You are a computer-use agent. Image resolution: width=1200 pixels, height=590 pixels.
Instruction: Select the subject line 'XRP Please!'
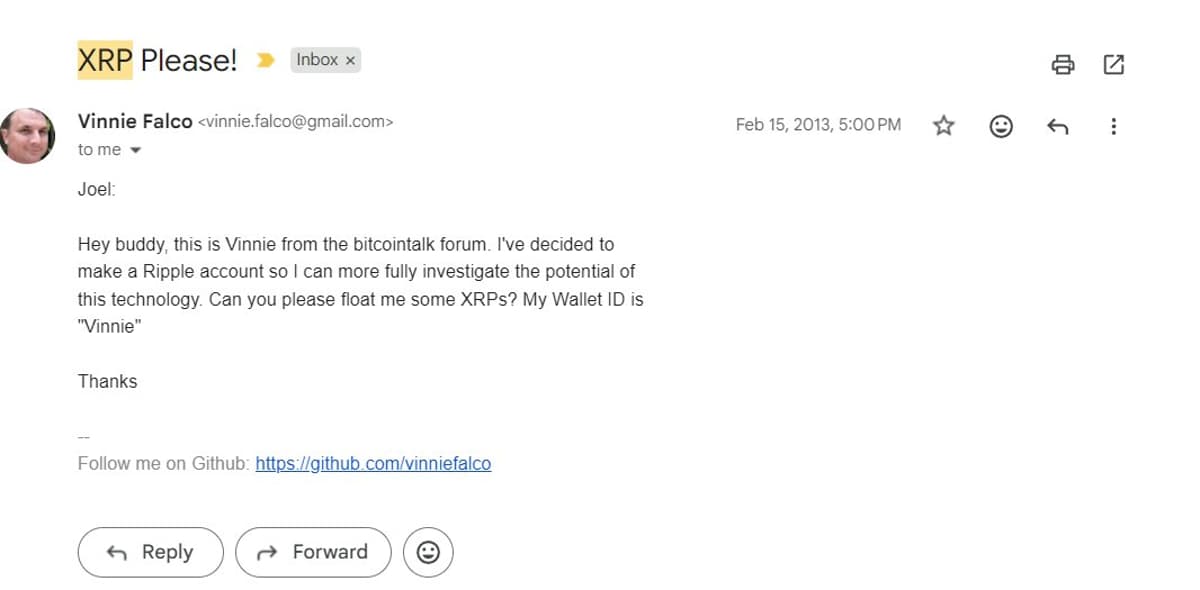156,59
